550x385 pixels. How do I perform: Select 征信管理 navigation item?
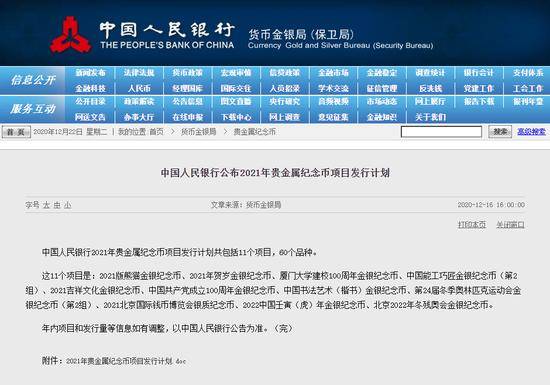tap(382, 88)
